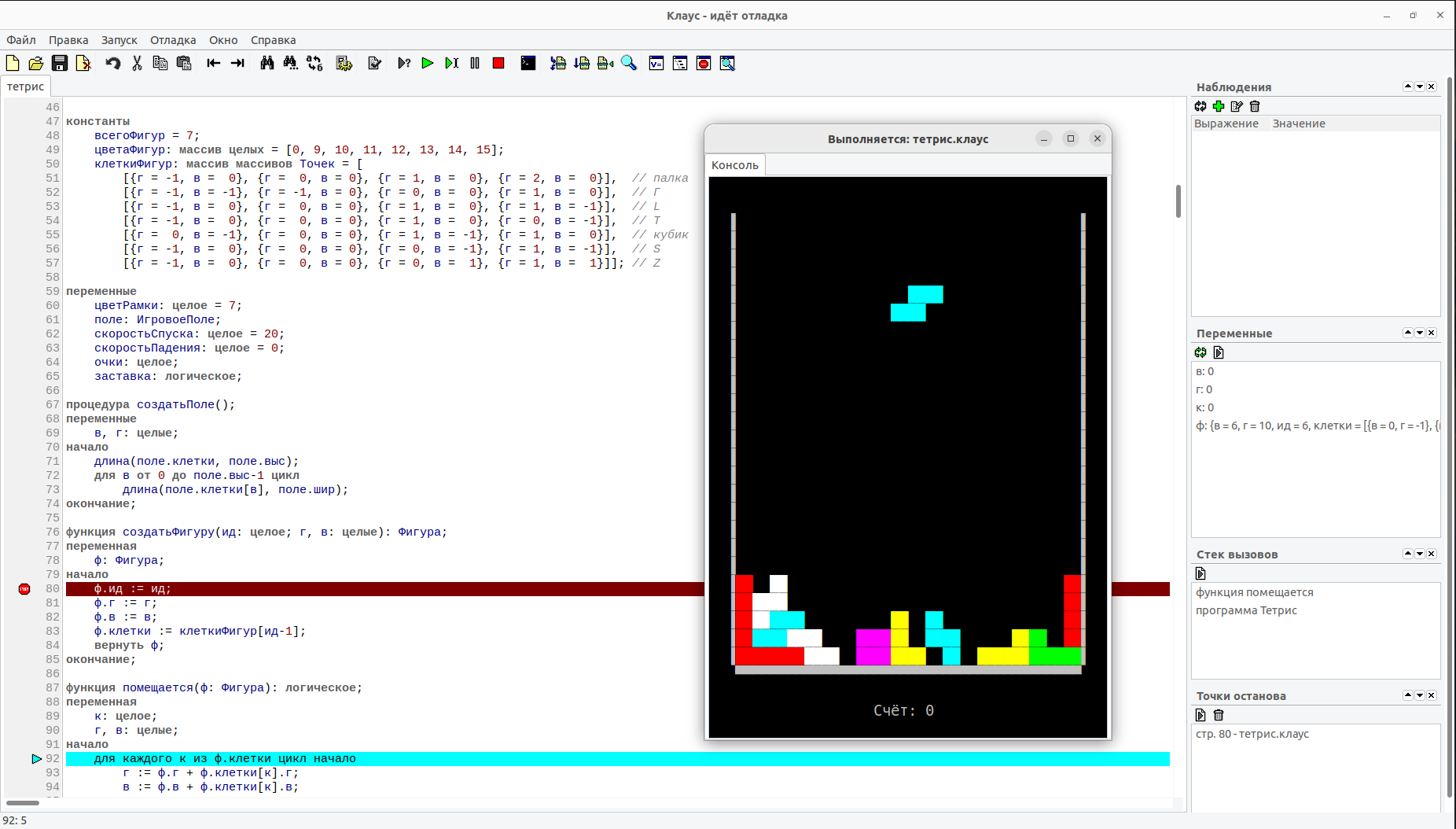Open the console terminal icon
The height and width of the screenshot is (829, 1456).
click(x=528, y=64)
